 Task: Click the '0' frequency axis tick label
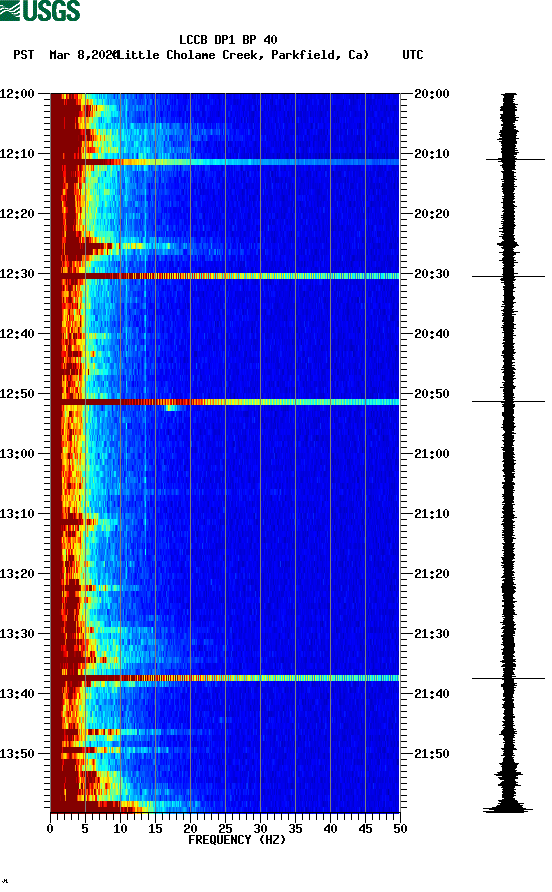[50, 829]
